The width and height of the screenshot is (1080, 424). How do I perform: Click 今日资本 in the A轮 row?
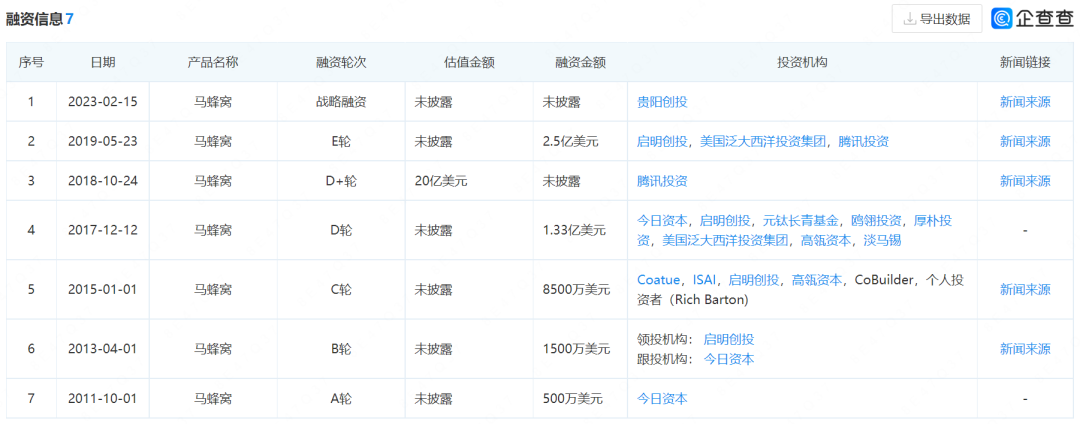(662, 398)
